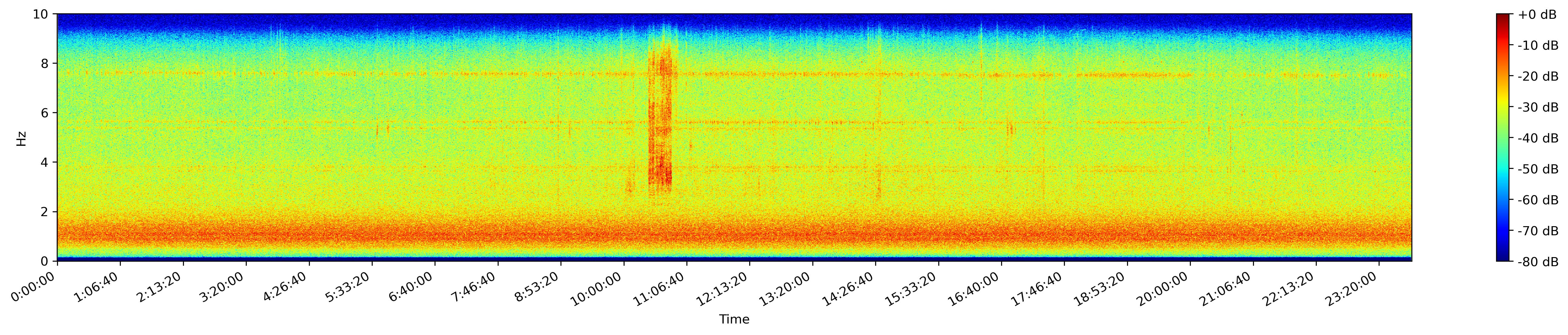Click the -60 dB colorbar label
Viewport: 1568px width, 335px height.
[x=1538, y=200]
